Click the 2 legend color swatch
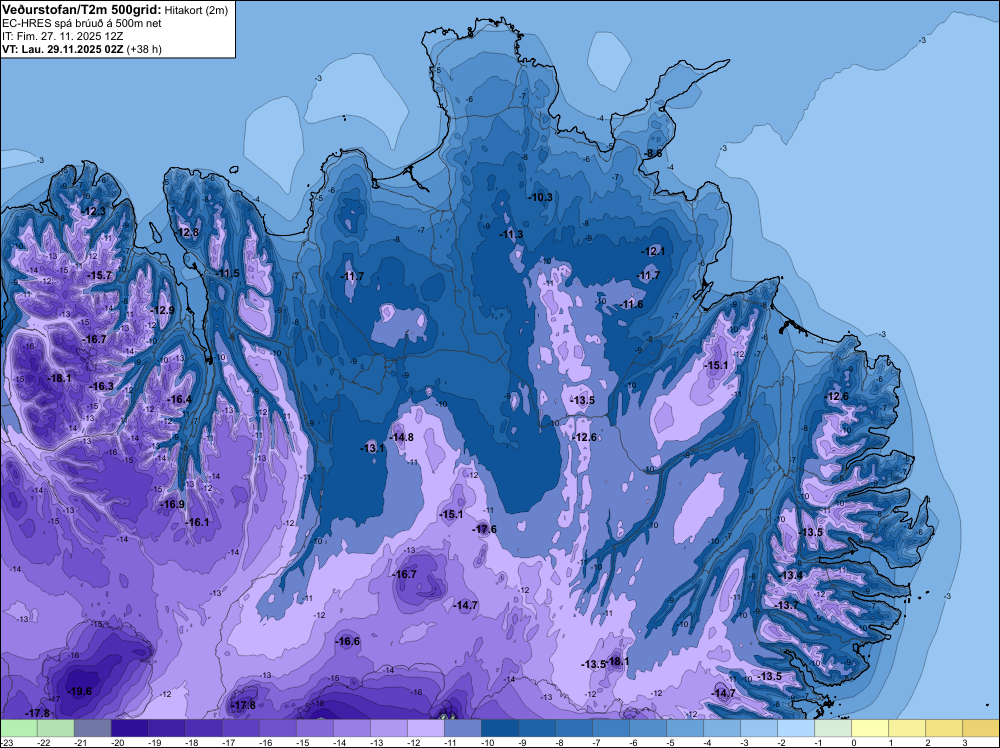 point(943,728)
